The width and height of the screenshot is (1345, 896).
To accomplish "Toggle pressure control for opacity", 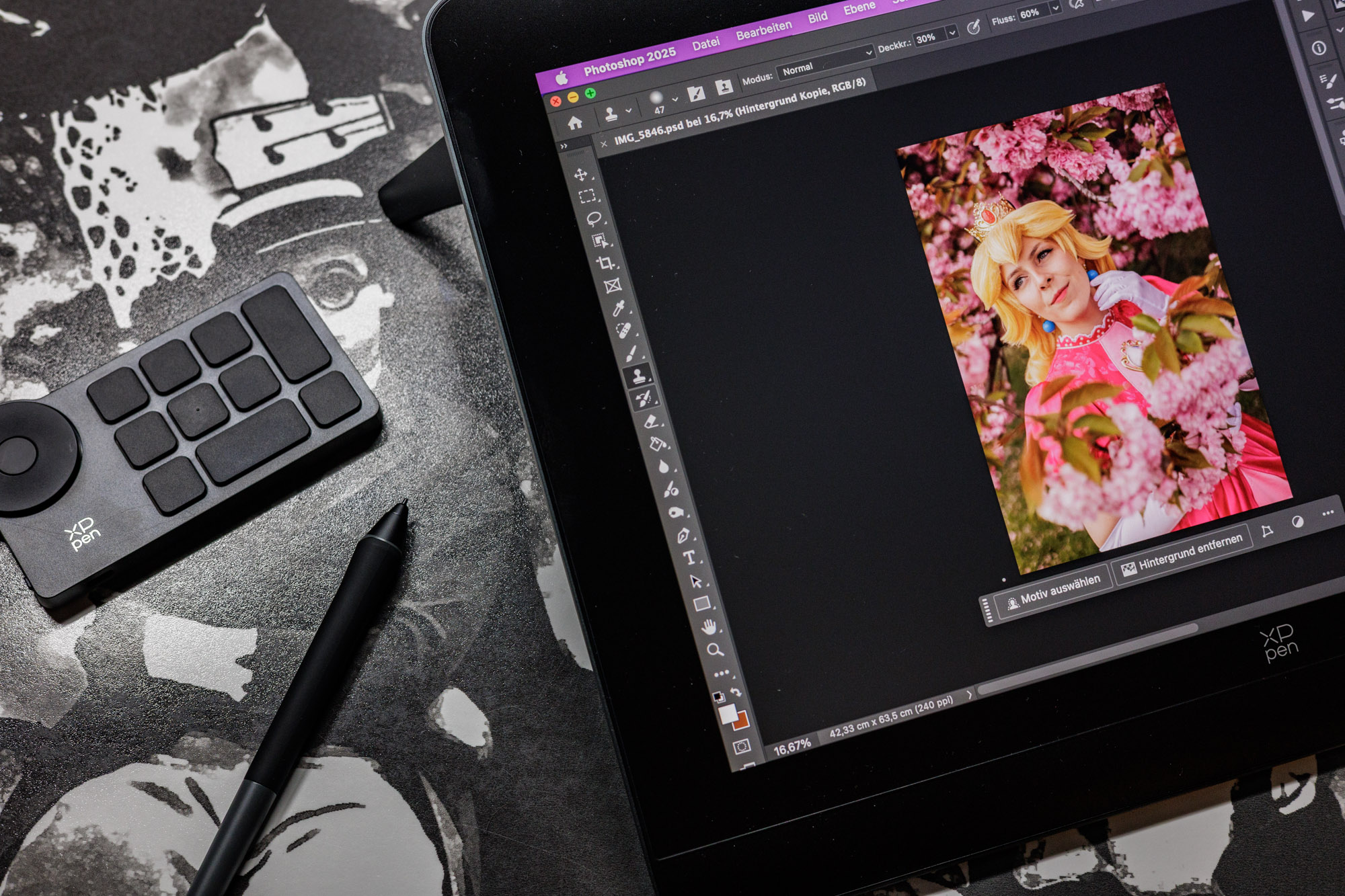I will (973, 27).
